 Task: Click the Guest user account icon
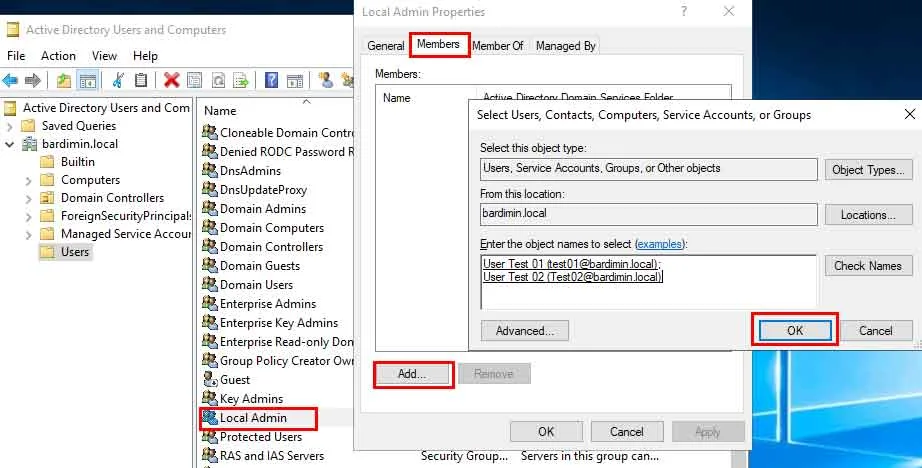click(210, 380)
